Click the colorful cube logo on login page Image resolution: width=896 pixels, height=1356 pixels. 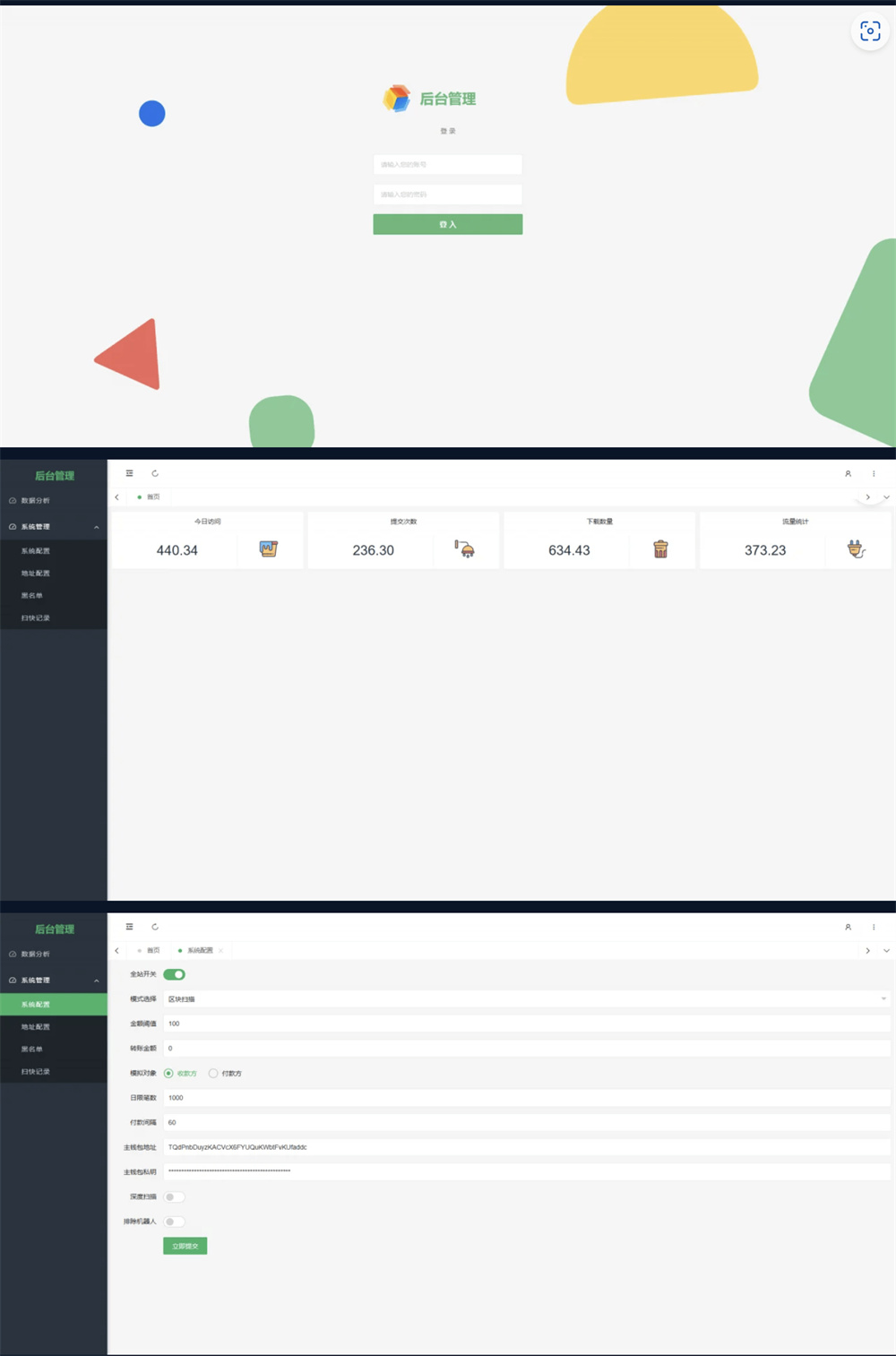click(397, 99)
